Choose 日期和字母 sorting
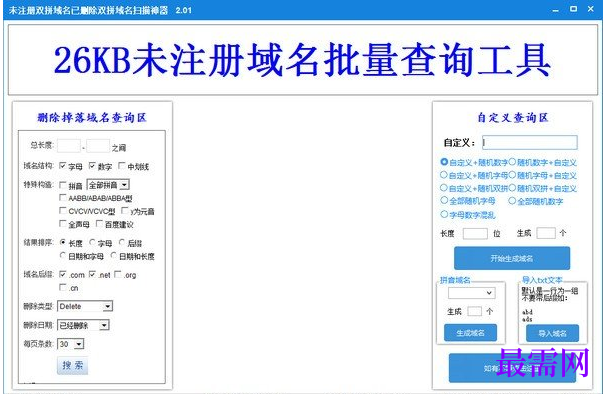 [x=62, y=256]
